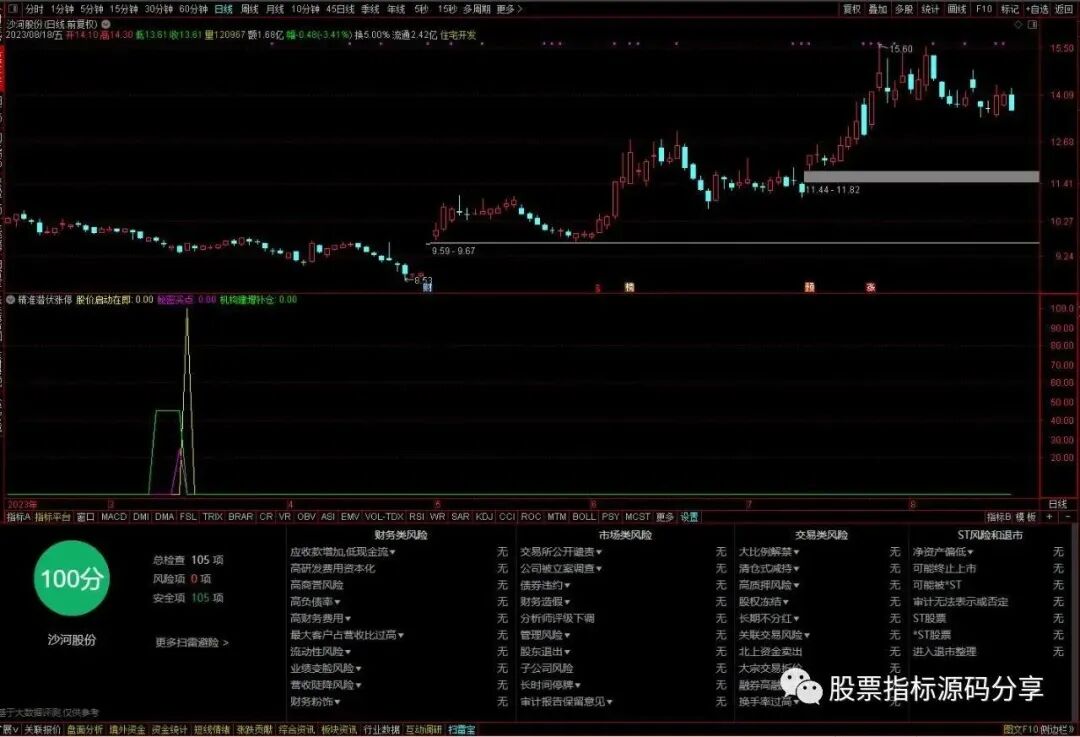Expand 财务造假 risk item
The image size is (1080, 737).
tap(546, 602)
